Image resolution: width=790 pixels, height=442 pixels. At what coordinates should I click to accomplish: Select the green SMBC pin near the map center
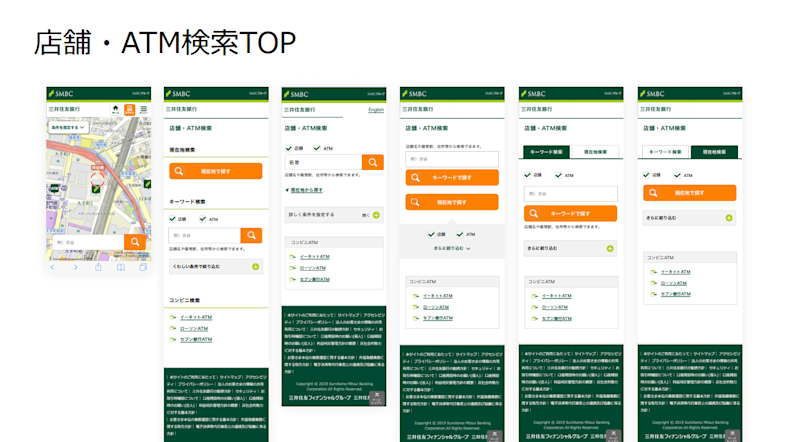click(x=96, y=189)
